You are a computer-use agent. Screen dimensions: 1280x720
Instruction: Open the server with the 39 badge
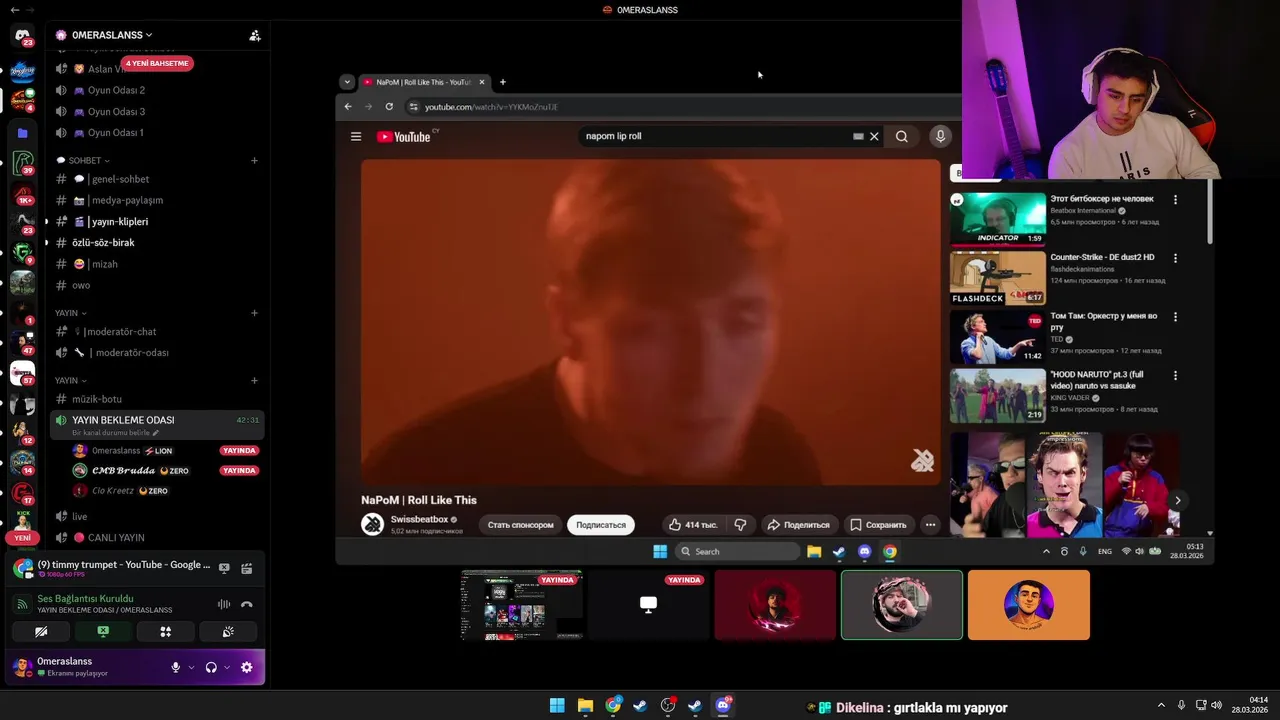click(x=22, y=161)
